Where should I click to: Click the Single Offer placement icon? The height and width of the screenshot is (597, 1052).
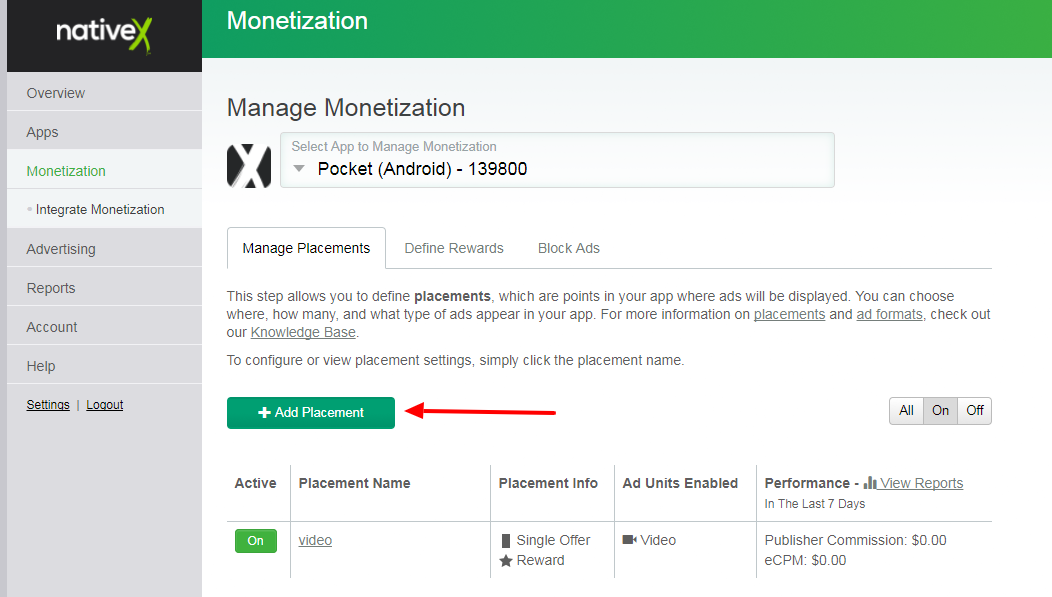click(x=506, y=541)
